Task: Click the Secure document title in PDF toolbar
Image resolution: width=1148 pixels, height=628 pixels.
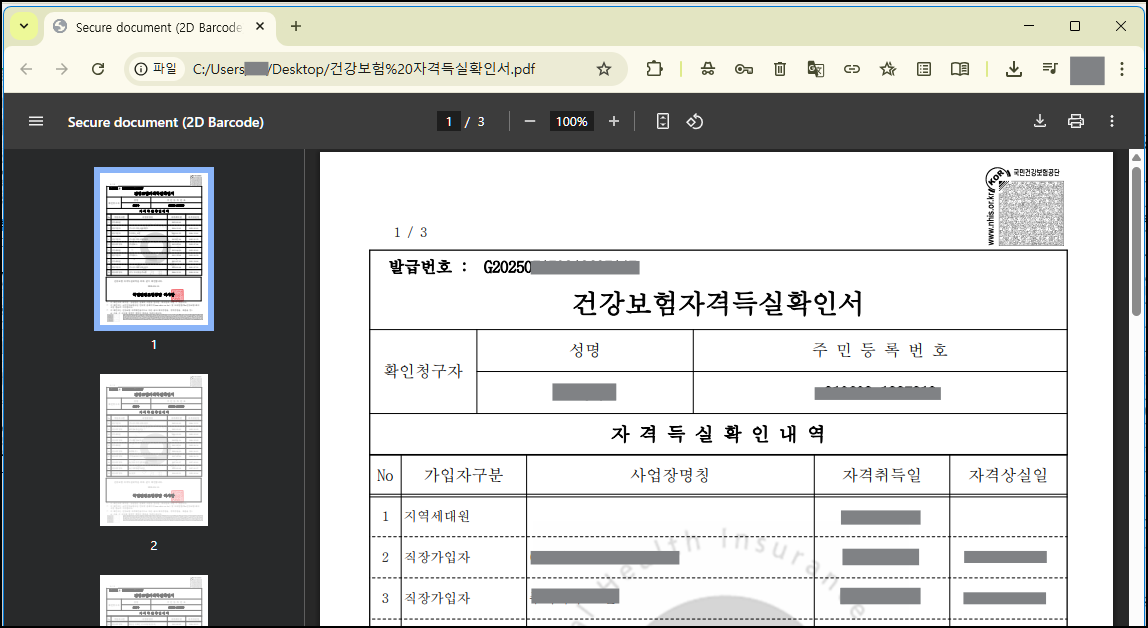Action: 165,122
